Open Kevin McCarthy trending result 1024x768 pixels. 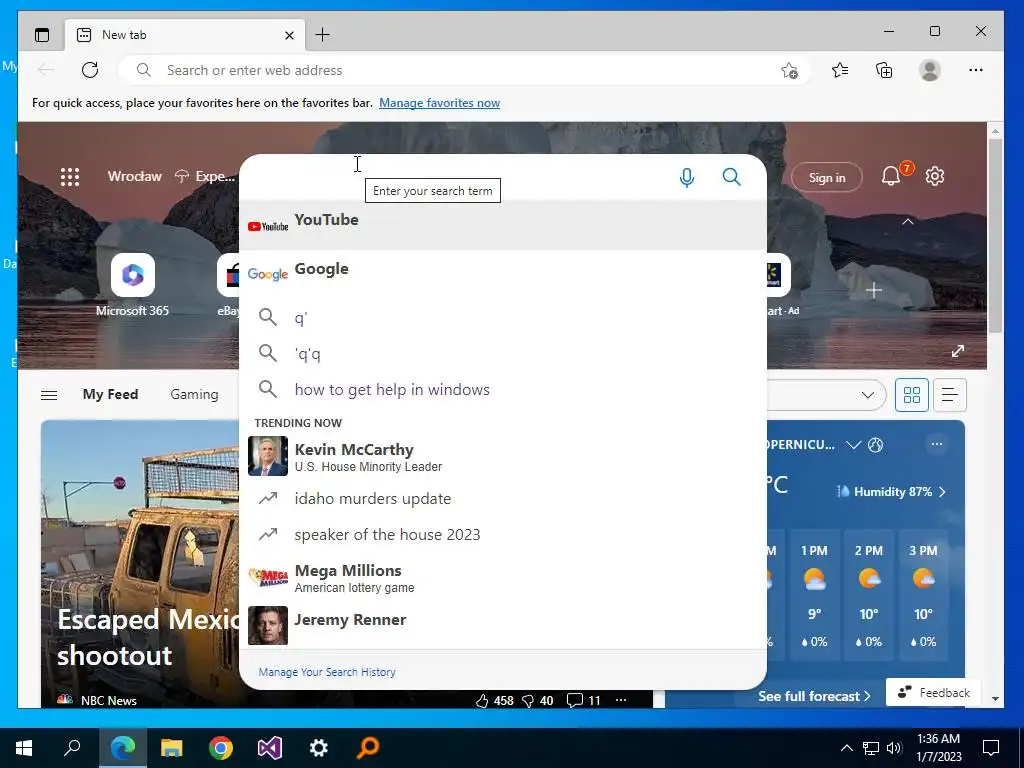(503, 456)
